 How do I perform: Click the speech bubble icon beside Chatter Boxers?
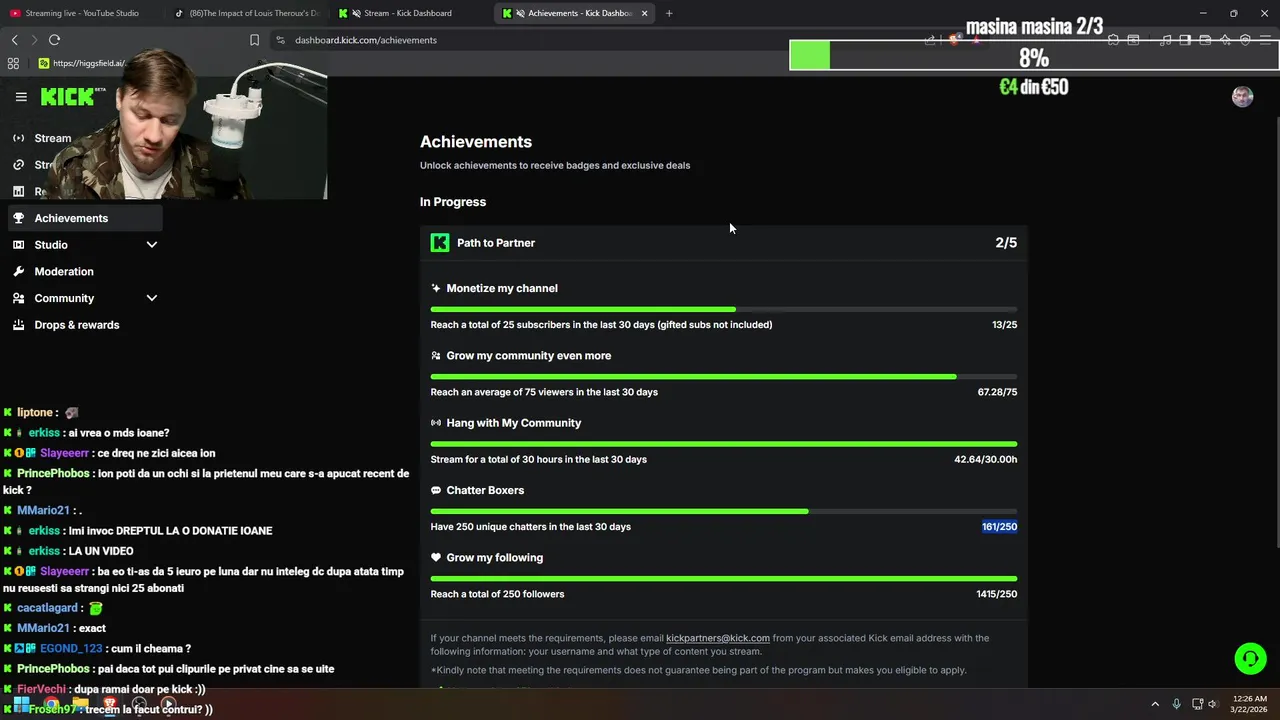click(436, 490)
